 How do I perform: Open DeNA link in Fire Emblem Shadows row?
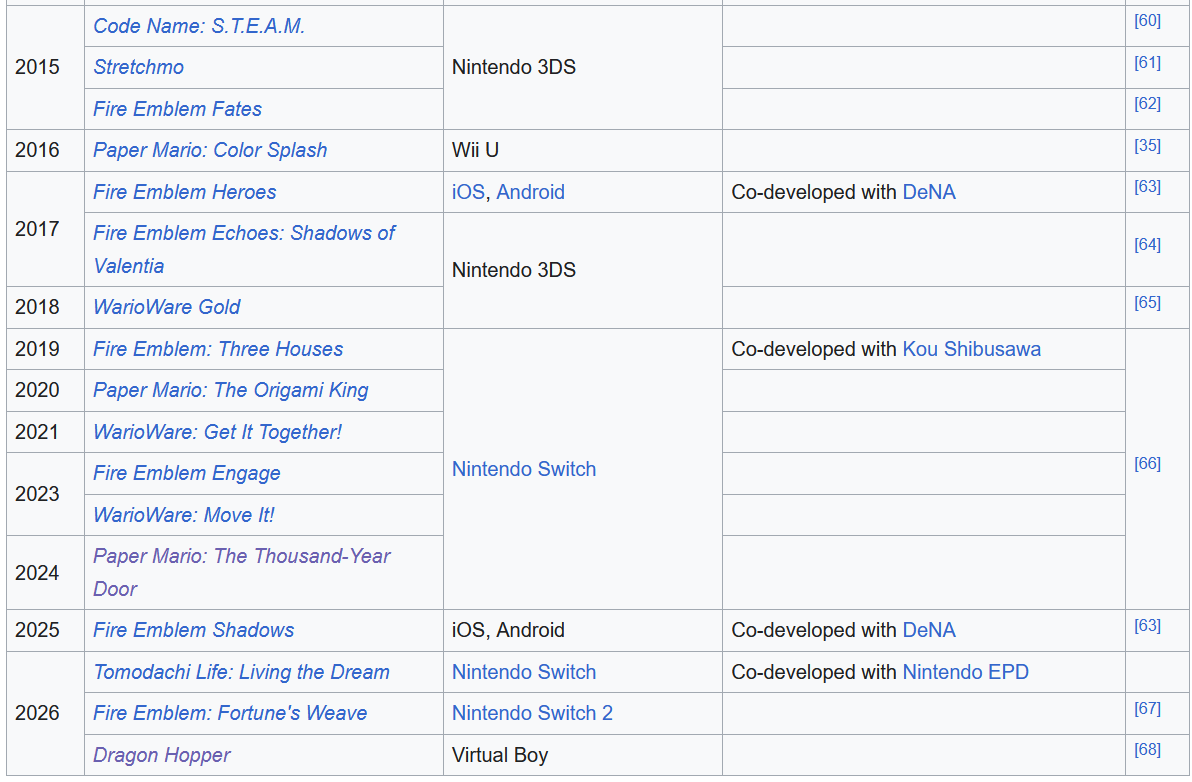(x=929, y=630)
